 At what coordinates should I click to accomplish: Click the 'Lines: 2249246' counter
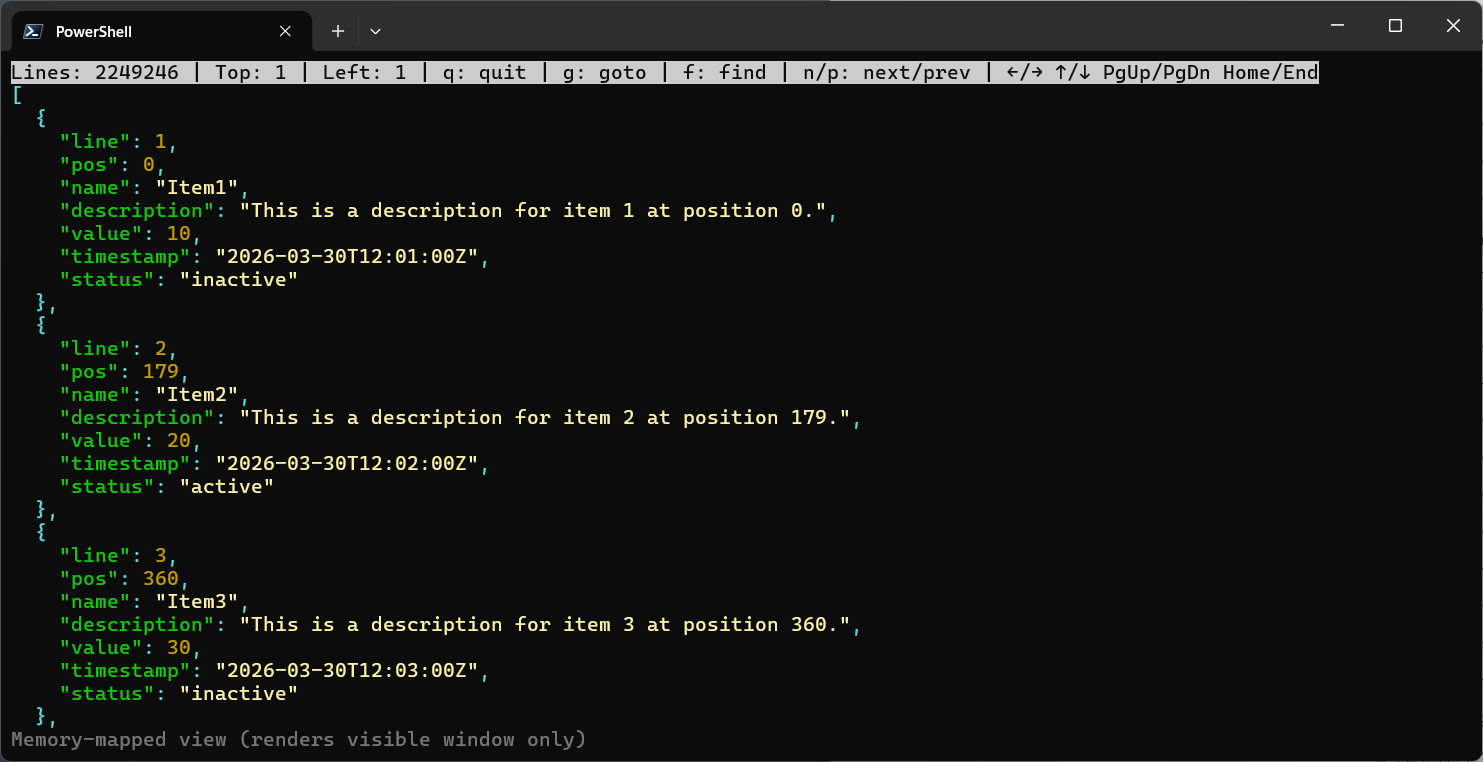96,71
